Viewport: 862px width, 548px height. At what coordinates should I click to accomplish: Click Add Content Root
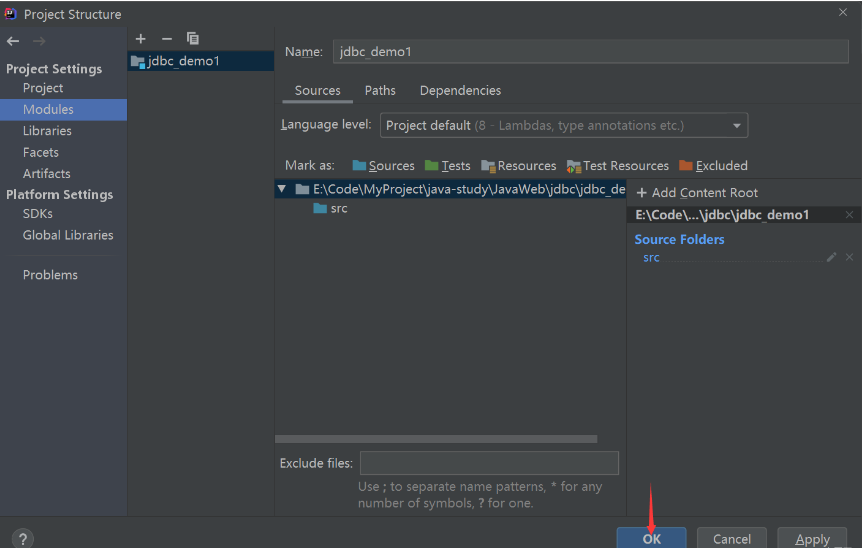[x=697, y=193]
